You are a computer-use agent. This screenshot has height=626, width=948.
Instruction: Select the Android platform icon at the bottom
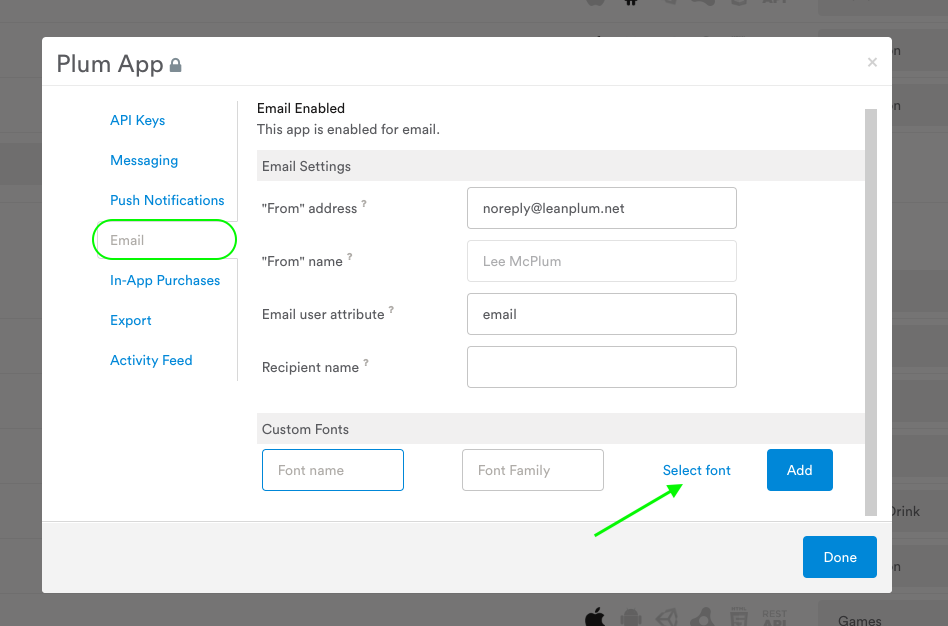pyautogui.click(x=629, y=616)
